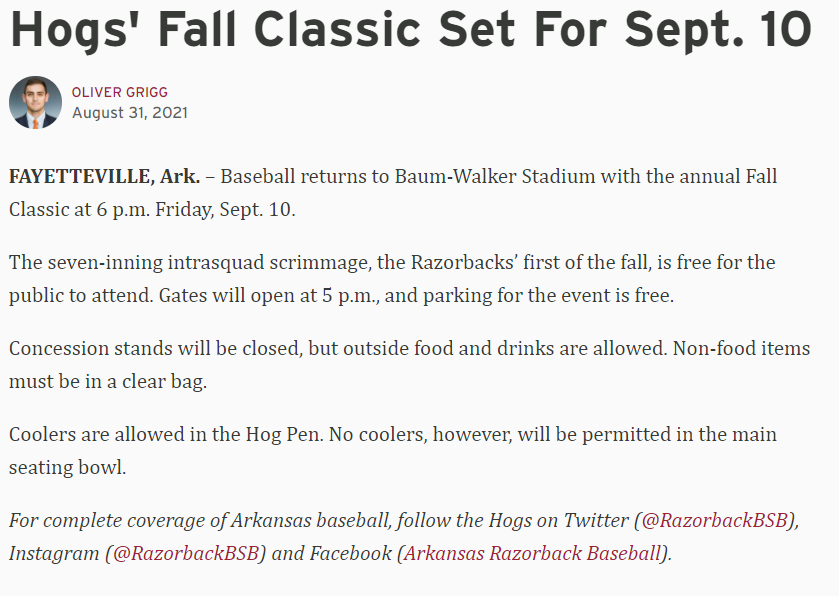The width and height of the screenshot is (839, 596).
Task: Open the Instagram @RazorbackBSB link
Action: [x=185, y=553]
